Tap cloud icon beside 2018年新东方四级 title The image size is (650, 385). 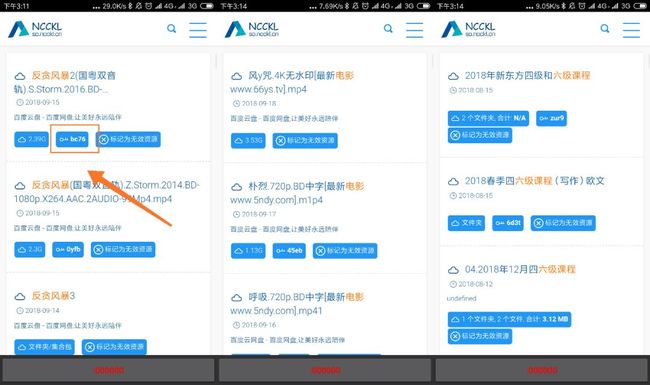tap(454, 76)
